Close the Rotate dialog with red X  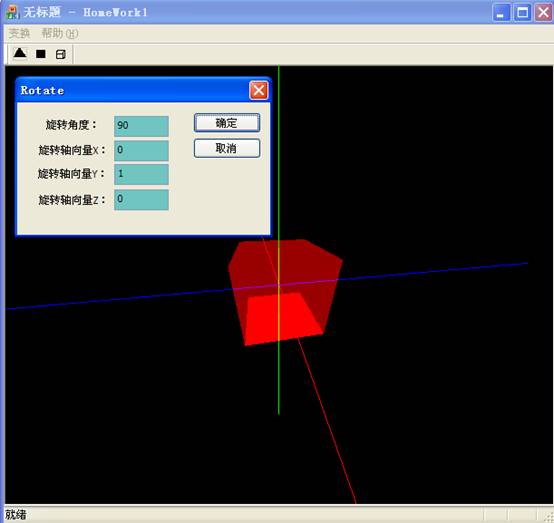coord(258,90)
